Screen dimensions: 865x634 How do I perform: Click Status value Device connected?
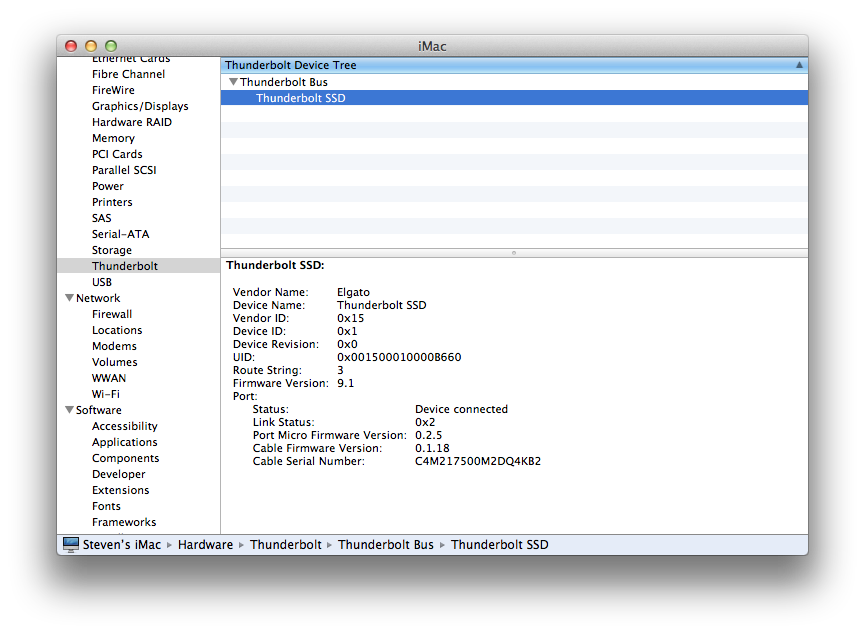point(461,409)
